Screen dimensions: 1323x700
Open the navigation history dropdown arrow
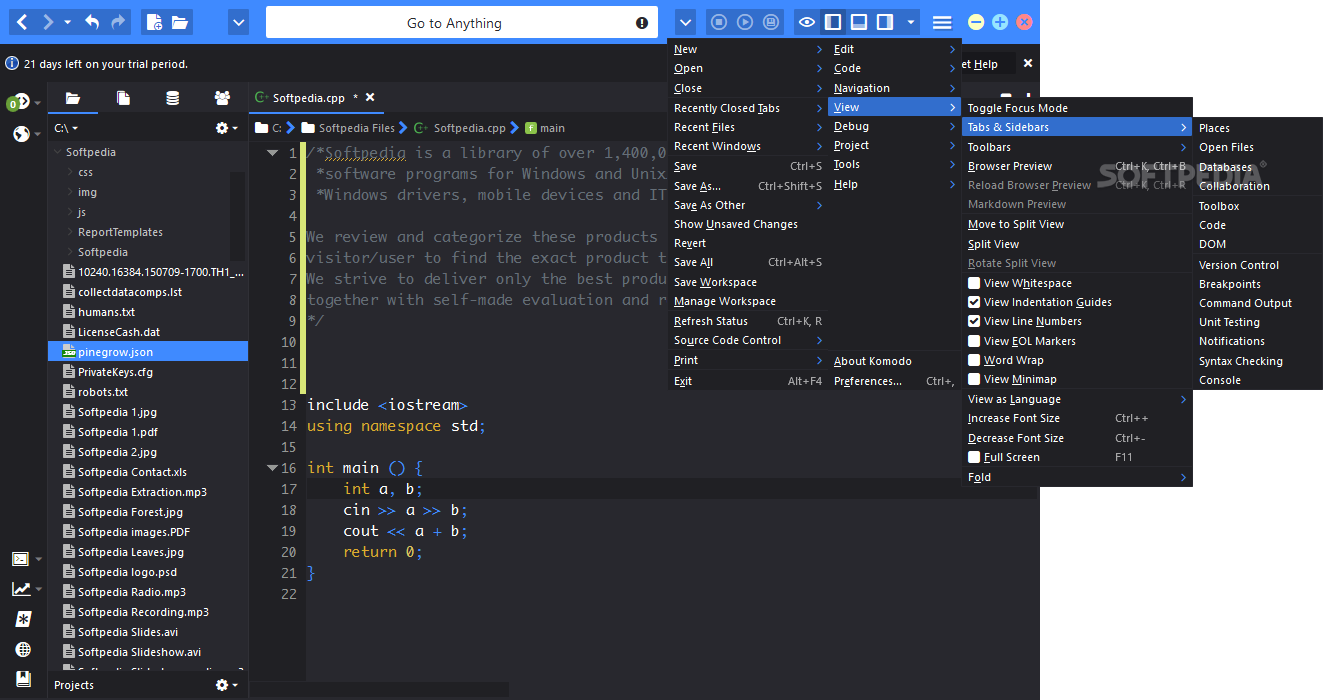[x=67, y=22]
